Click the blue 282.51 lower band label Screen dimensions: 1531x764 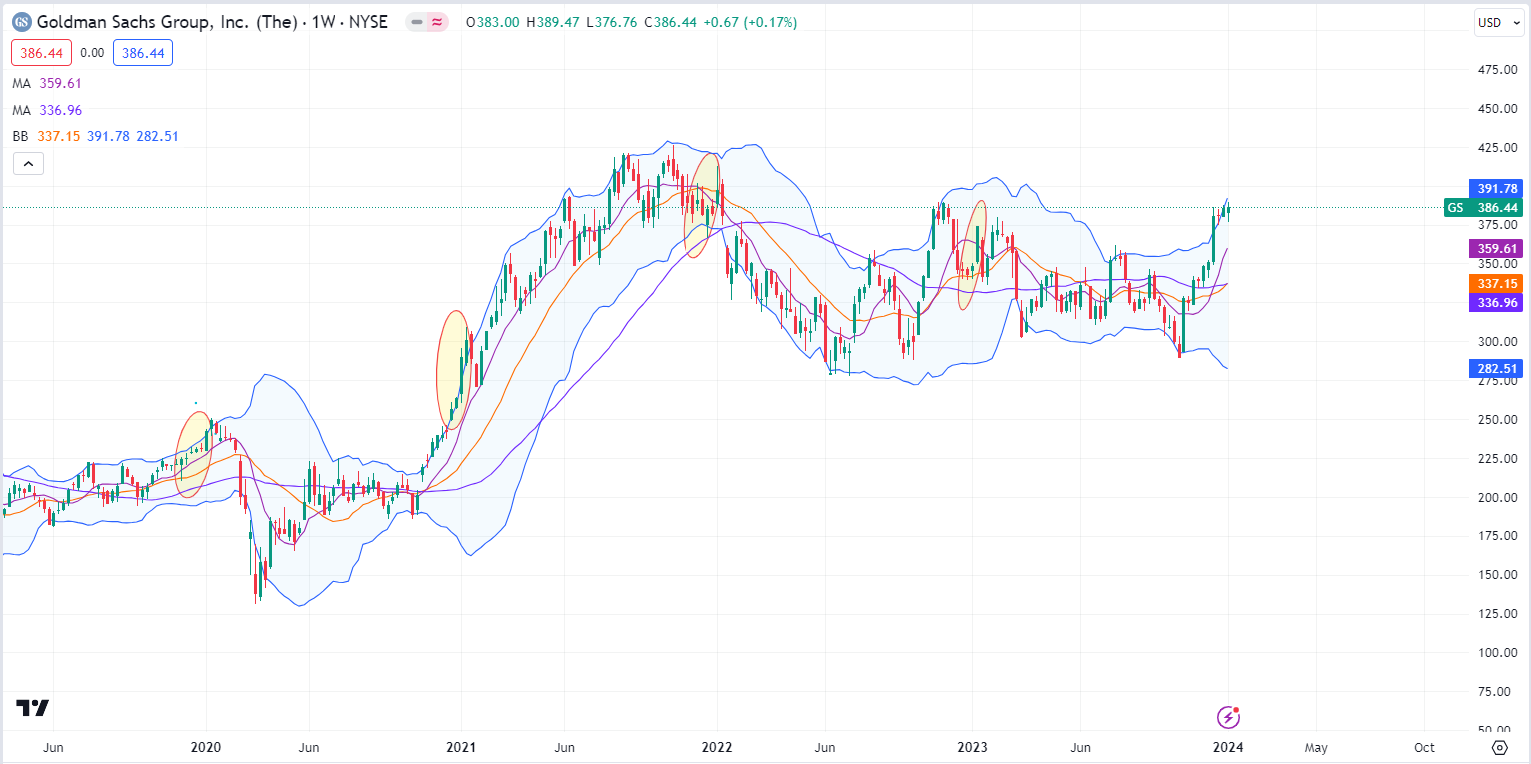click(x=1497, y=369)
